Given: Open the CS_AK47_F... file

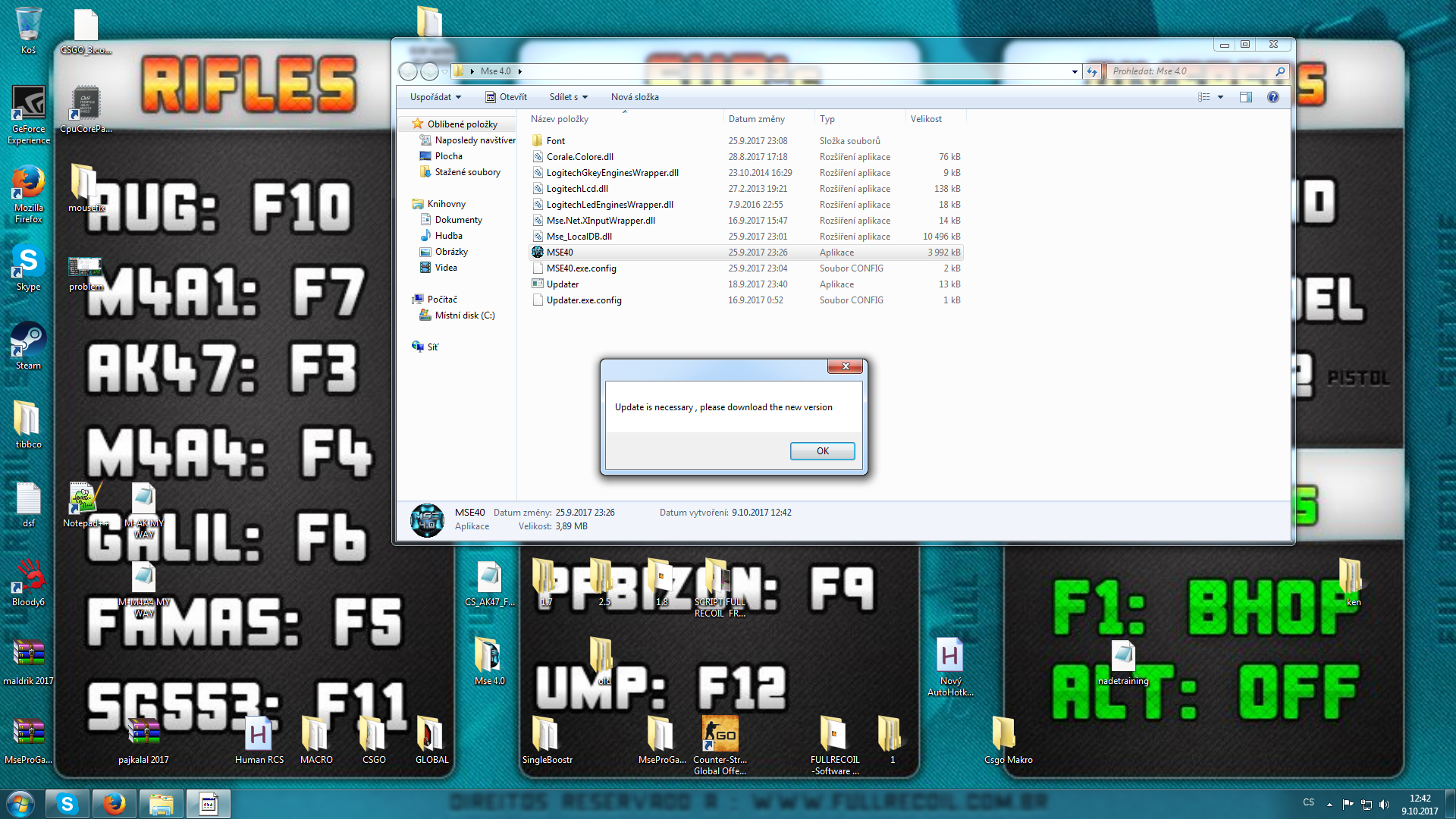Looking at the screenshot, I should [x=489, y=582].
